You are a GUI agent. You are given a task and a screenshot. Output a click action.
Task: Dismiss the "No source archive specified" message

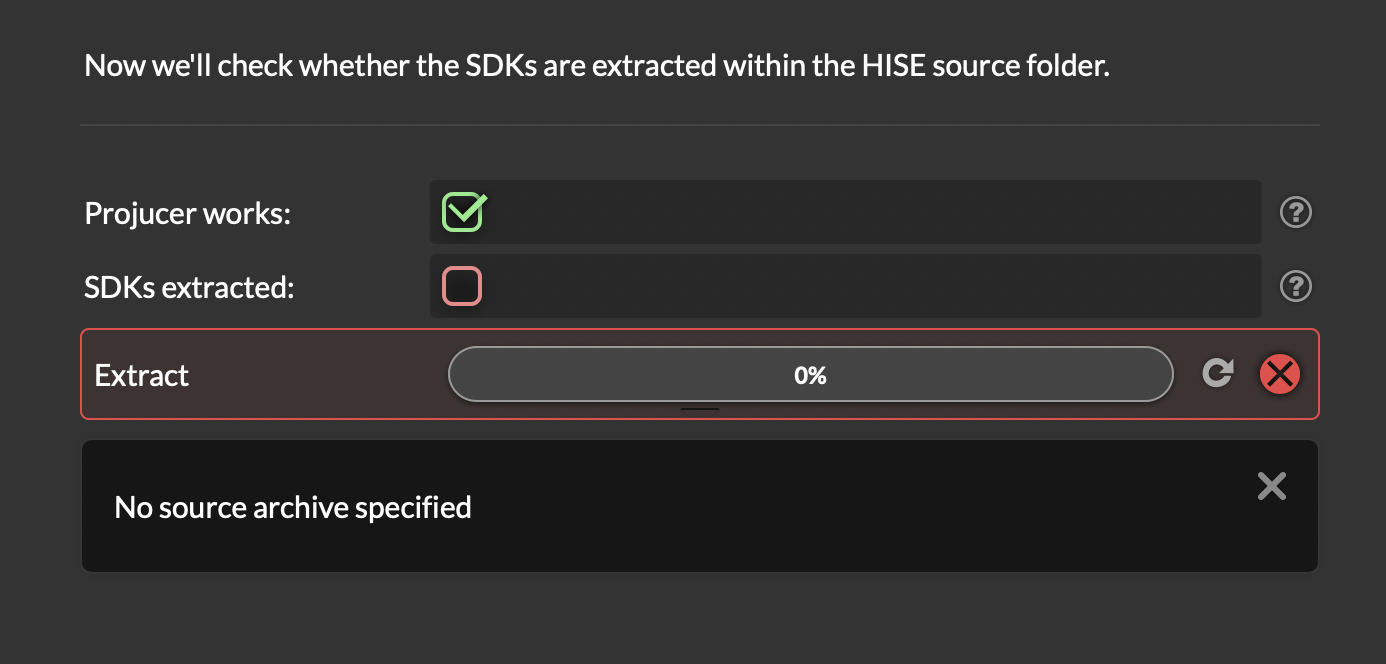click(x=1272, y=486)
